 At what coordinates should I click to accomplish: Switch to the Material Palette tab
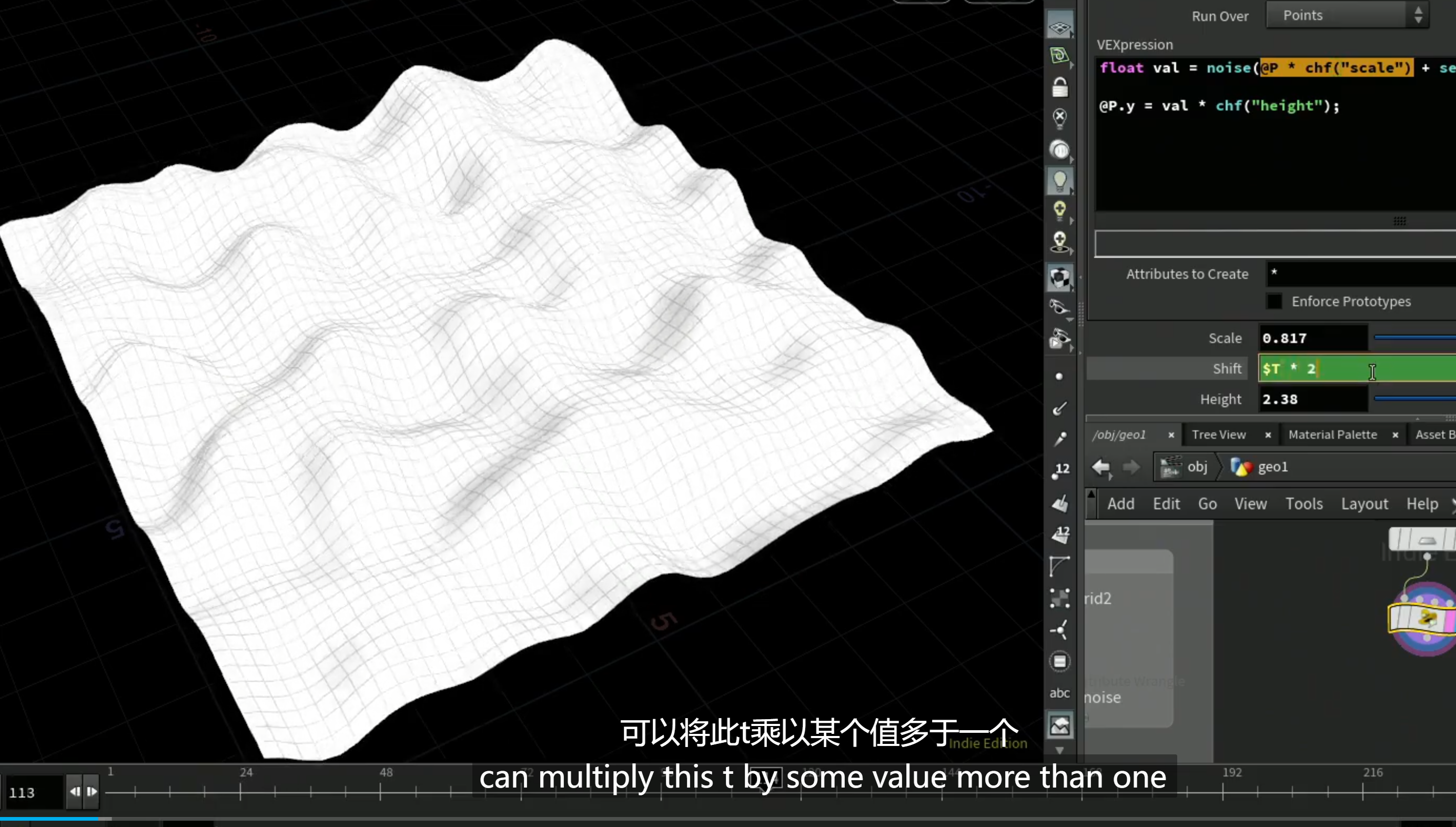[x=1332, y=435]
